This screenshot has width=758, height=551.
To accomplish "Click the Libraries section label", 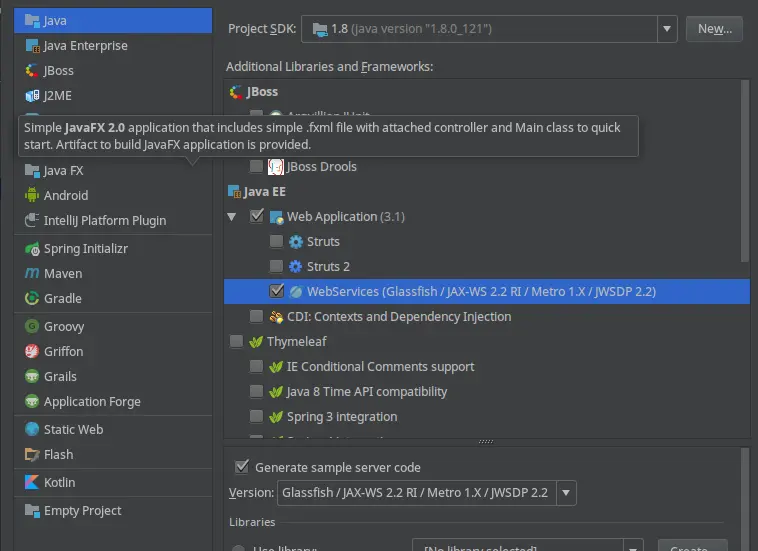I will click(252, 522).
